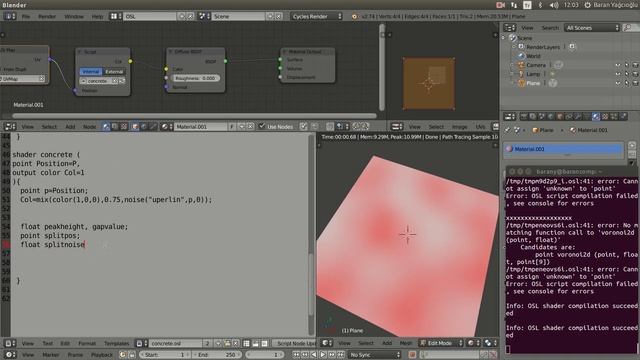
Task: Adjust the Roughness slider on Diffuse BSDF node
Action: [196, 78]
